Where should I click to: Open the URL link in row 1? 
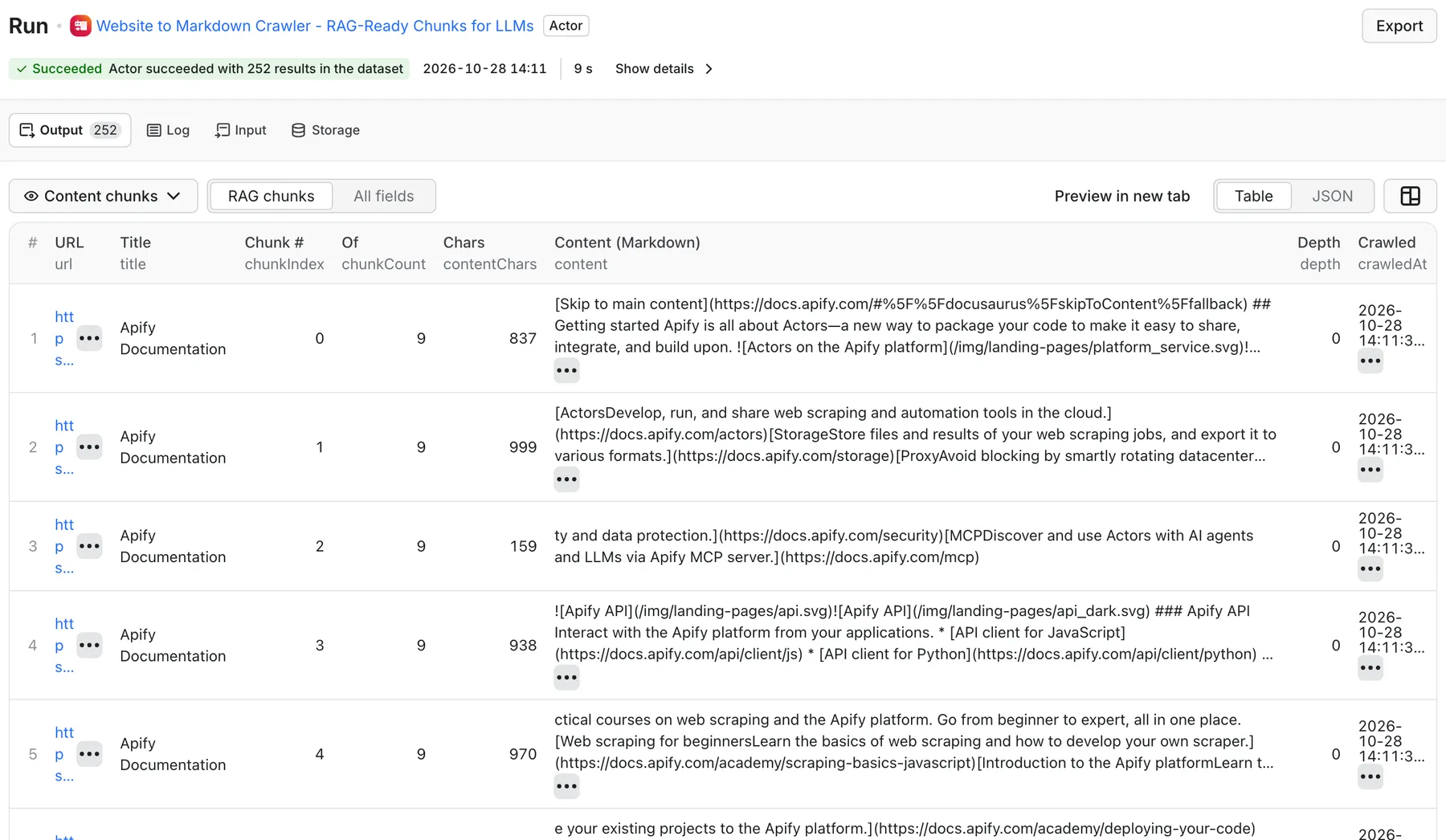[x=64, y=338]
